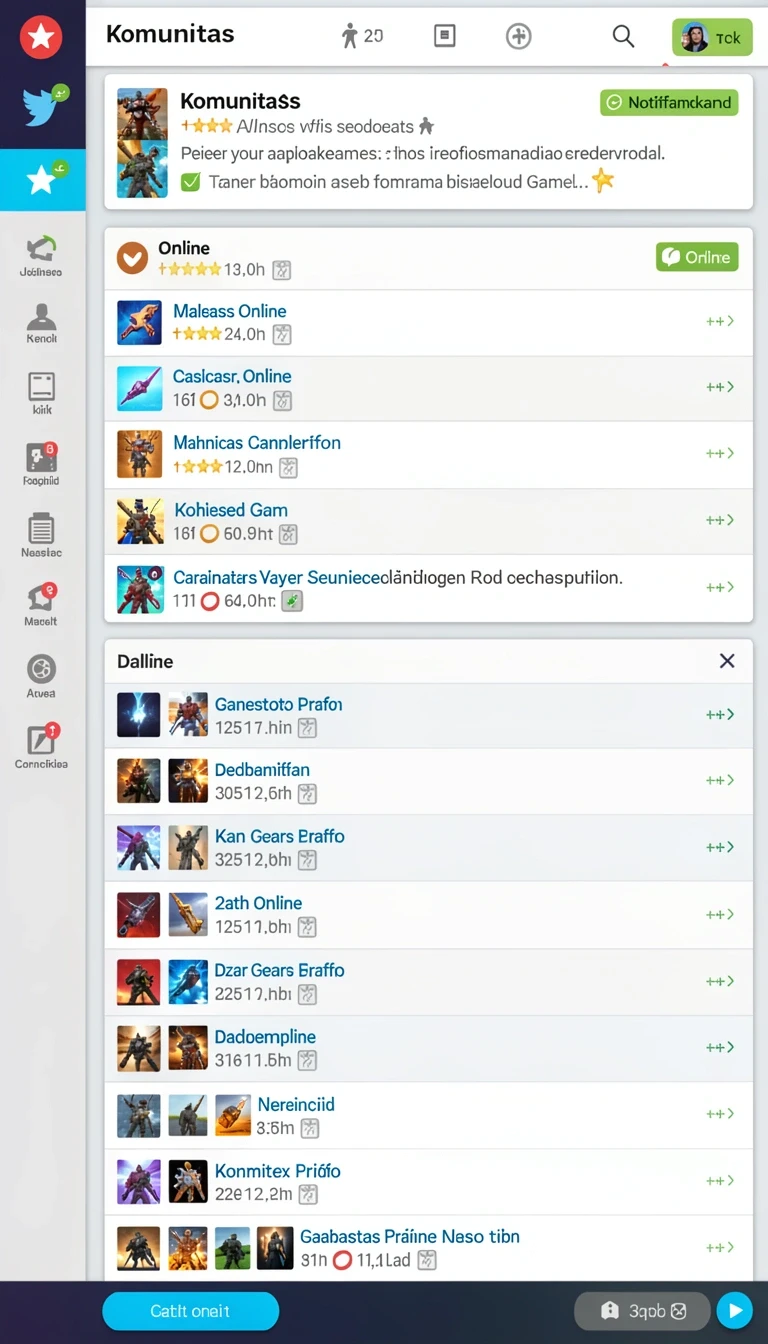Toggle the green checkbox in the Komunitass card

tap(190, 182)
